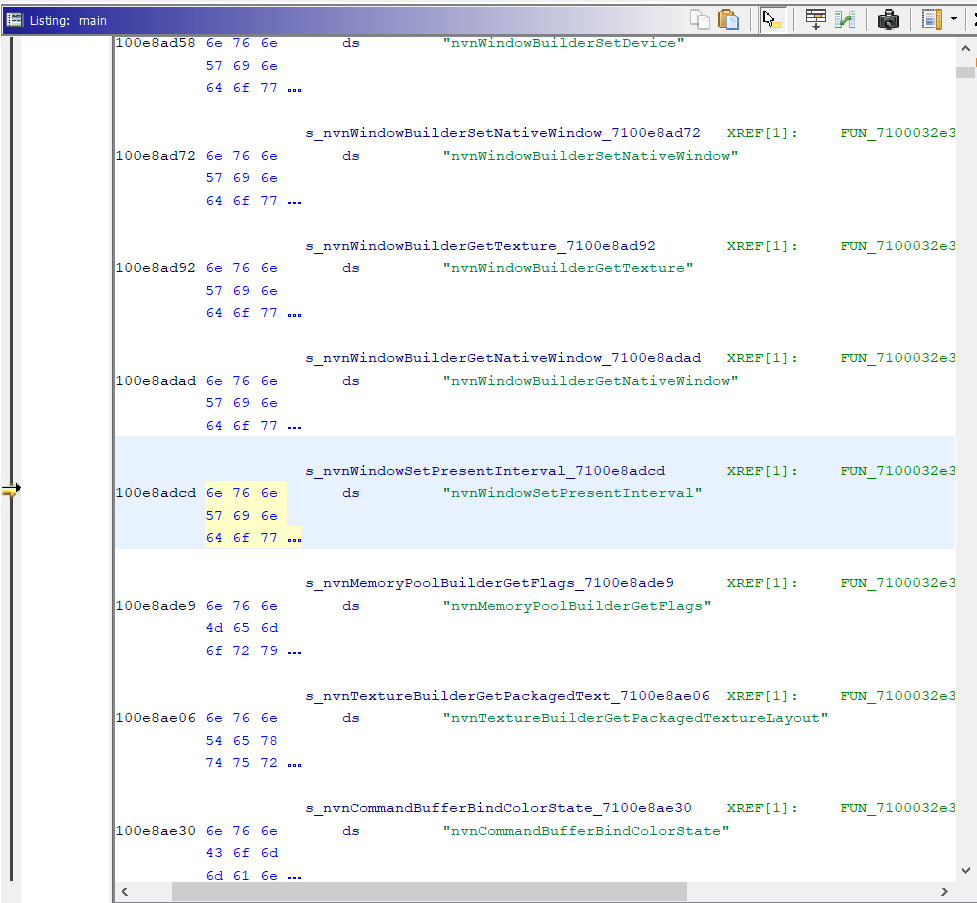Image resolution: width=977 pixels, height=903 pixels.
Task: Click address 100e8ae30
Action: pyautogui.click(x=156, y=831)
